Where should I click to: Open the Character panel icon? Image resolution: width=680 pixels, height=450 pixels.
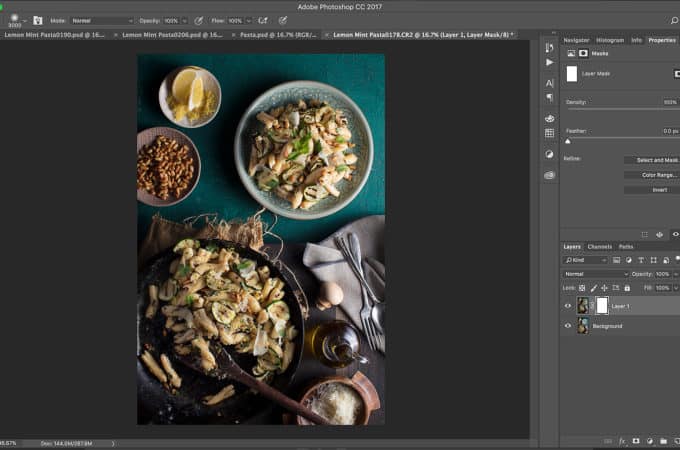(x=549, y=83)
